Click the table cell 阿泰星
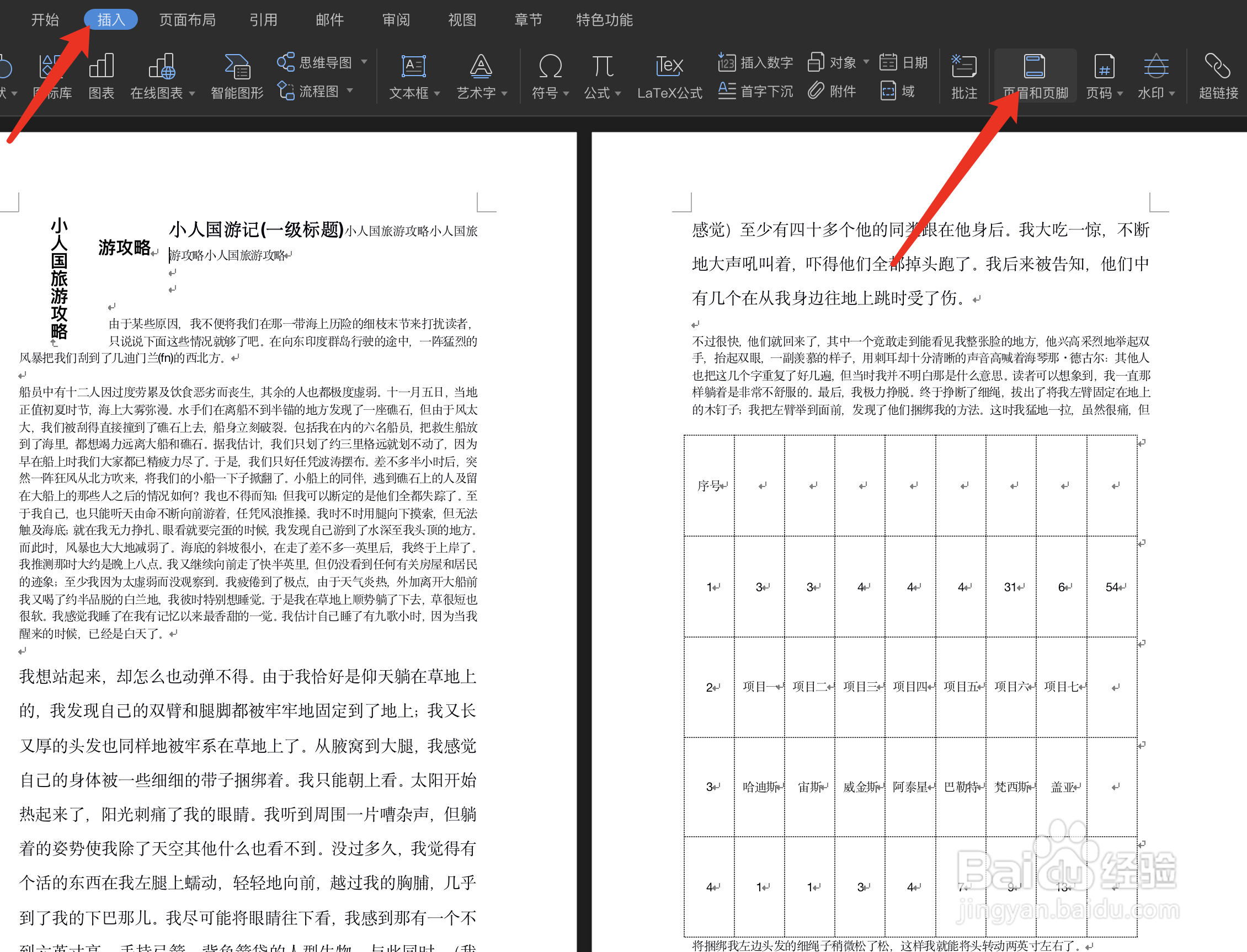Image resolution: width=1247 pixels, height=952 pixels. coord(910,787)
